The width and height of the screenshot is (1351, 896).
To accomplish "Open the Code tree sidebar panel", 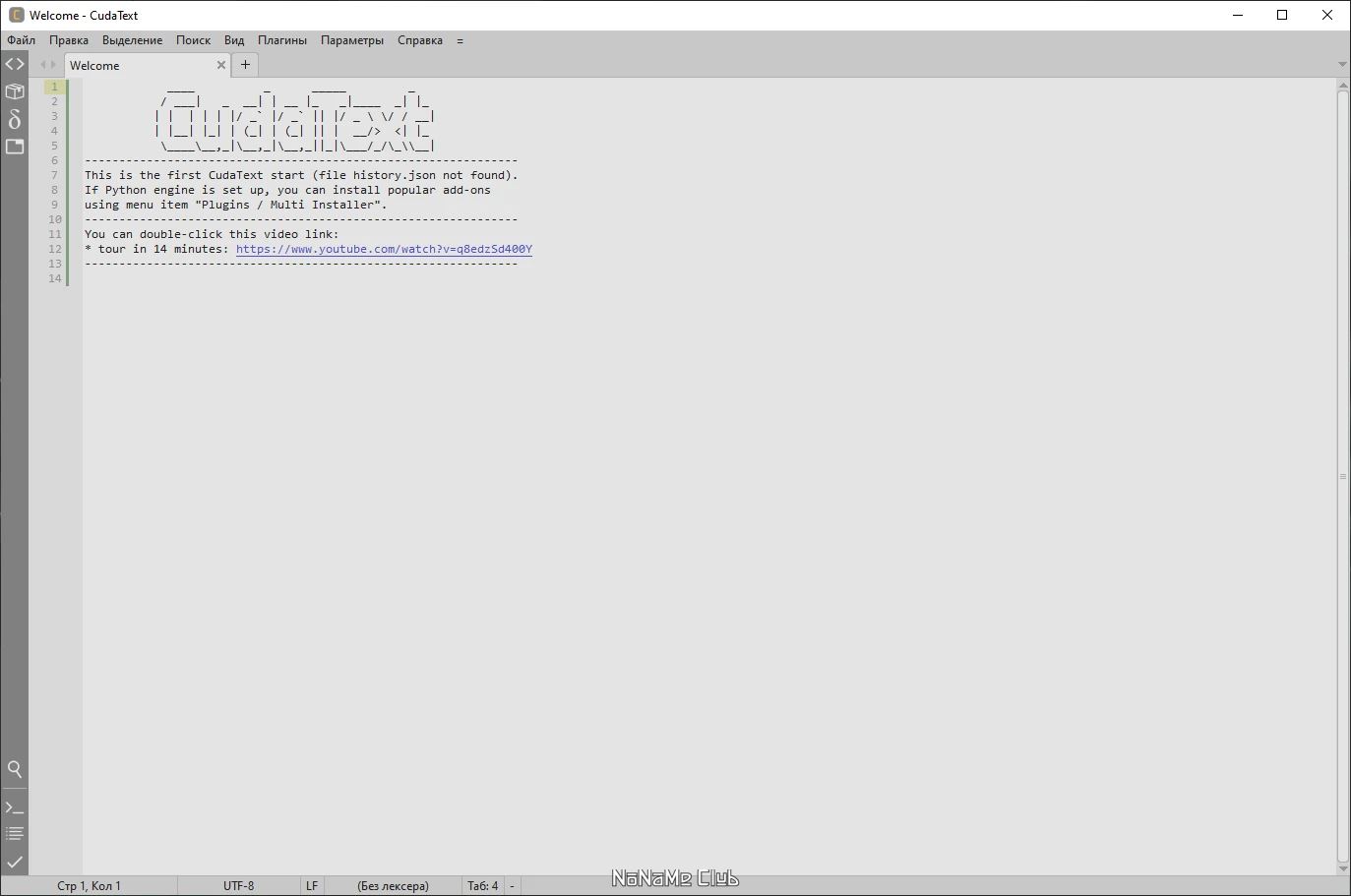I will (15, 64).
